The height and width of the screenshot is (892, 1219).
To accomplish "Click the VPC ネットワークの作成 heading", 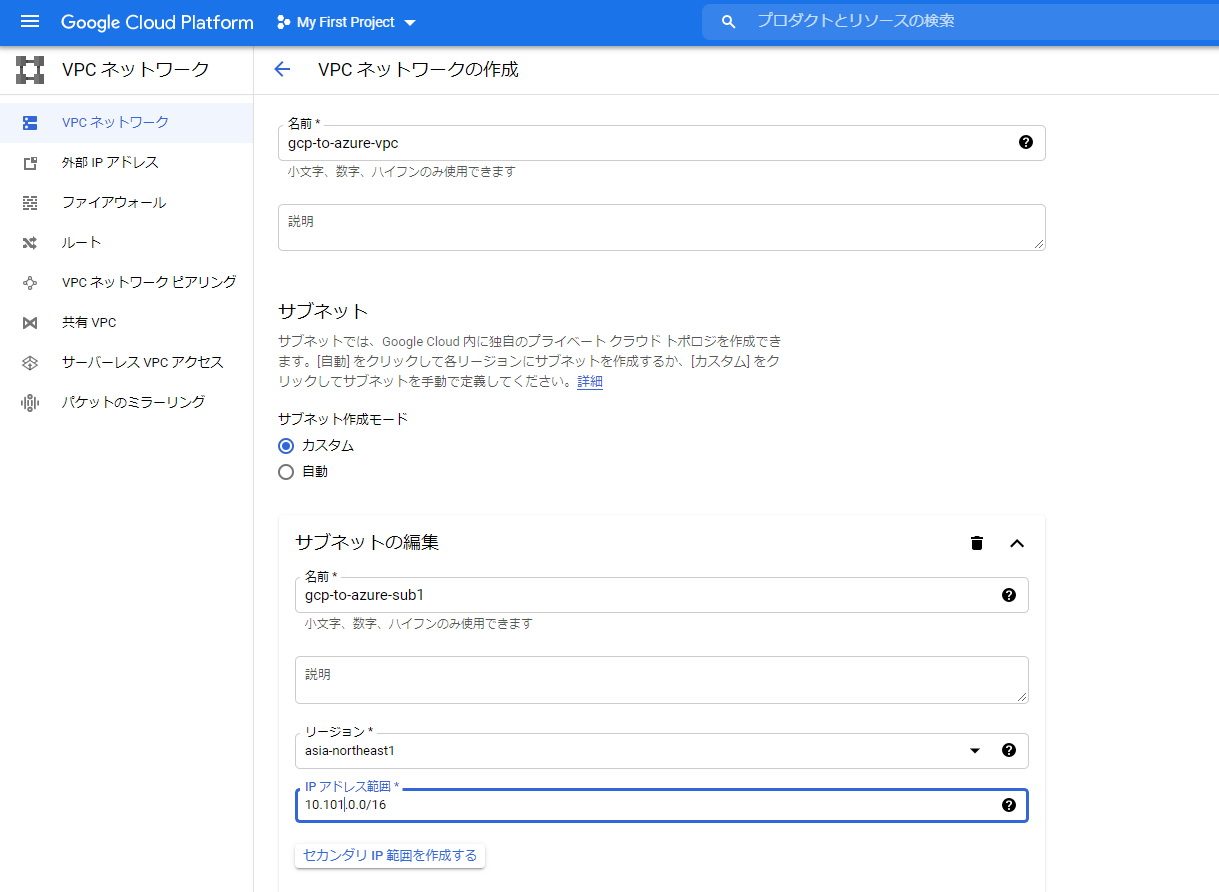I will point(418,69).
